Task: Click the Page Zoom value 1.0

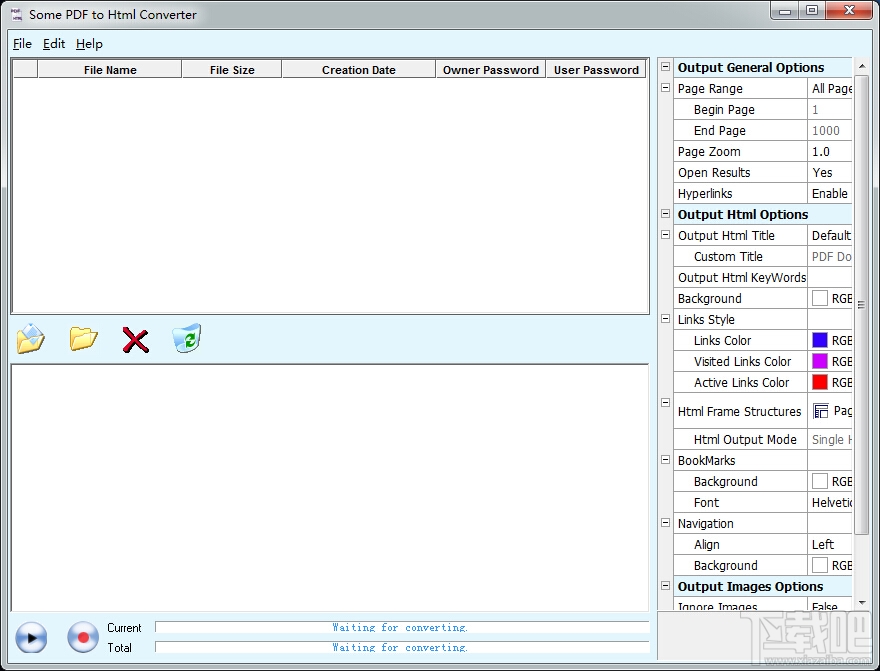Action: (x=830, y=151)
